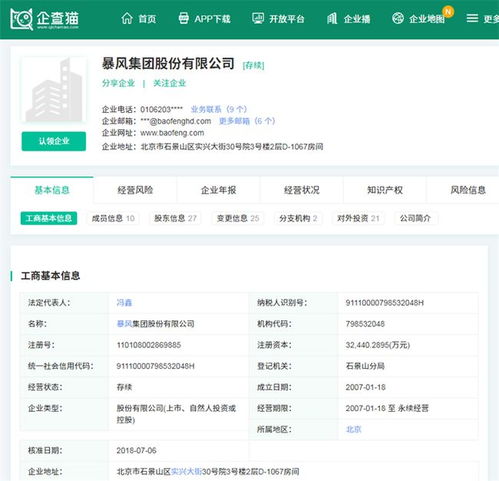
Task: Click the 暴风 link in company name
Action: tap(124, 324)
